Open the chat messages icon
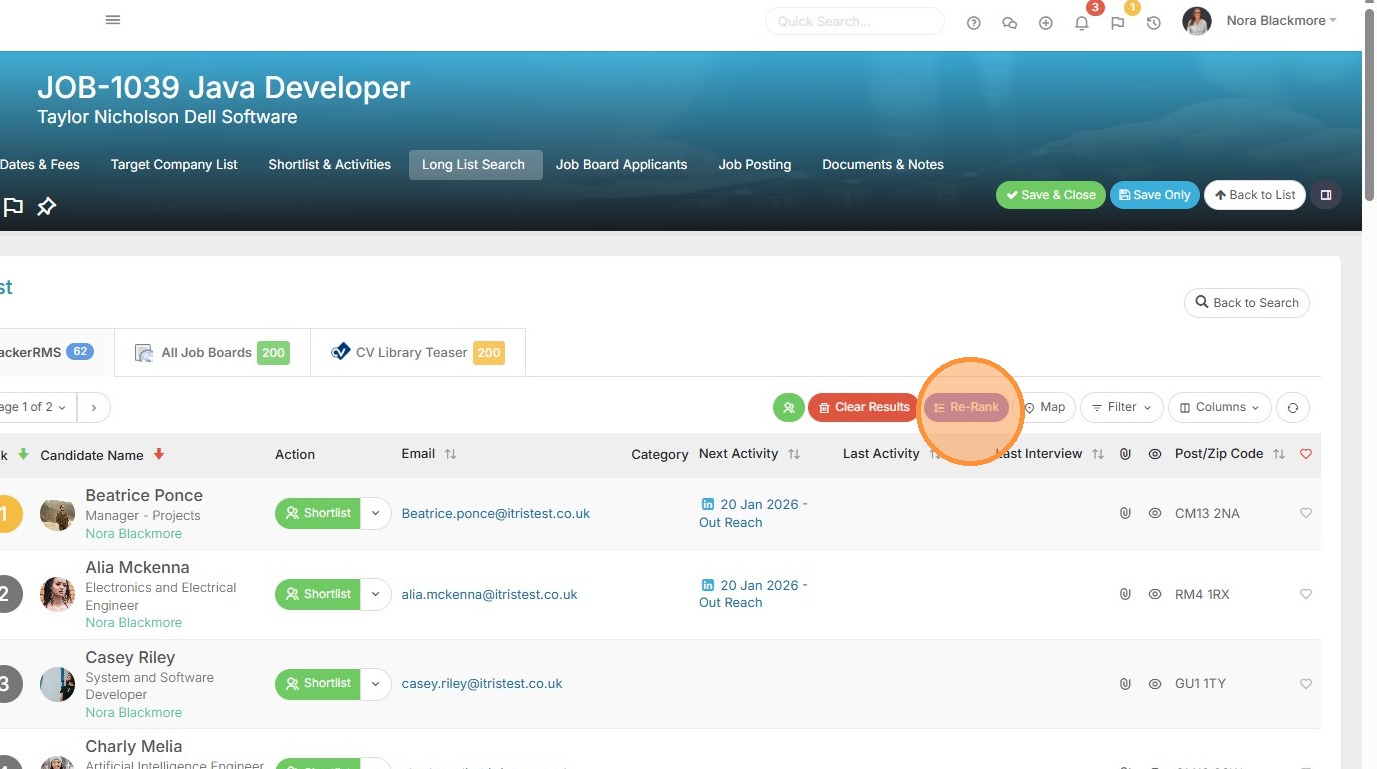The image size is (1377, 769). (x=1010, y=23)
